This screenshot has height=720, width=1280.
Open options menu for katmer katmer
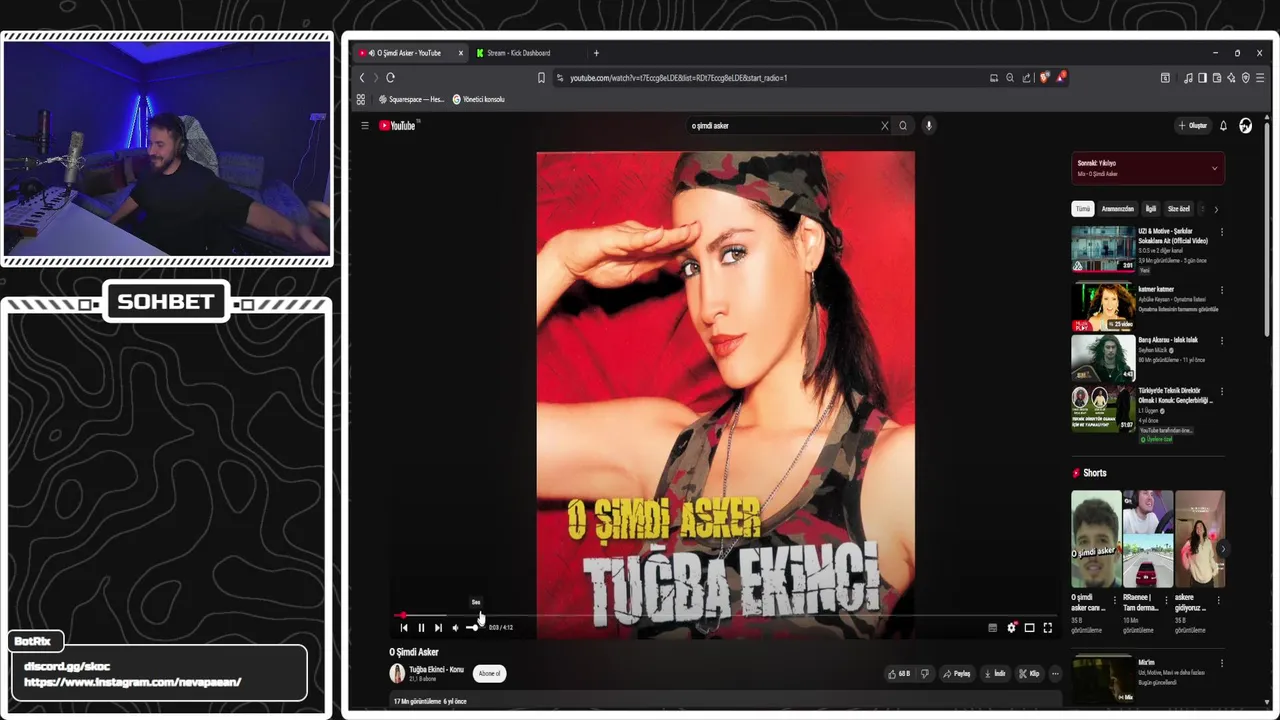click(1221, 291)
